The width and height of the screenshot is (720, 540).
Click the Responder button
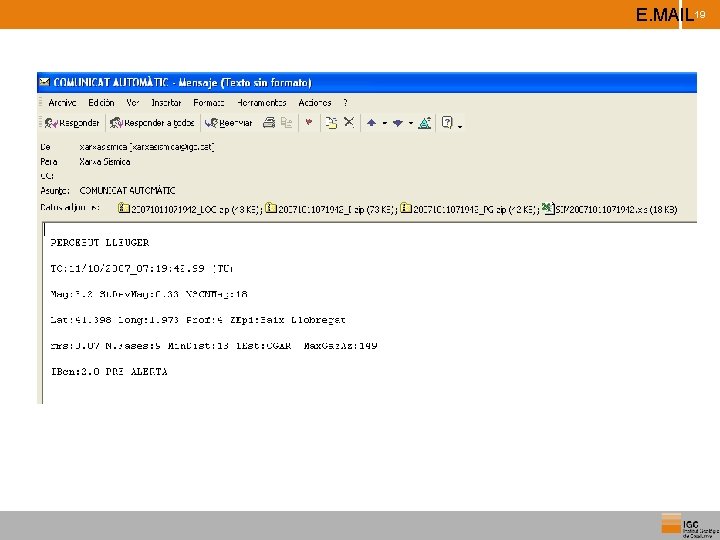[72, 123]
